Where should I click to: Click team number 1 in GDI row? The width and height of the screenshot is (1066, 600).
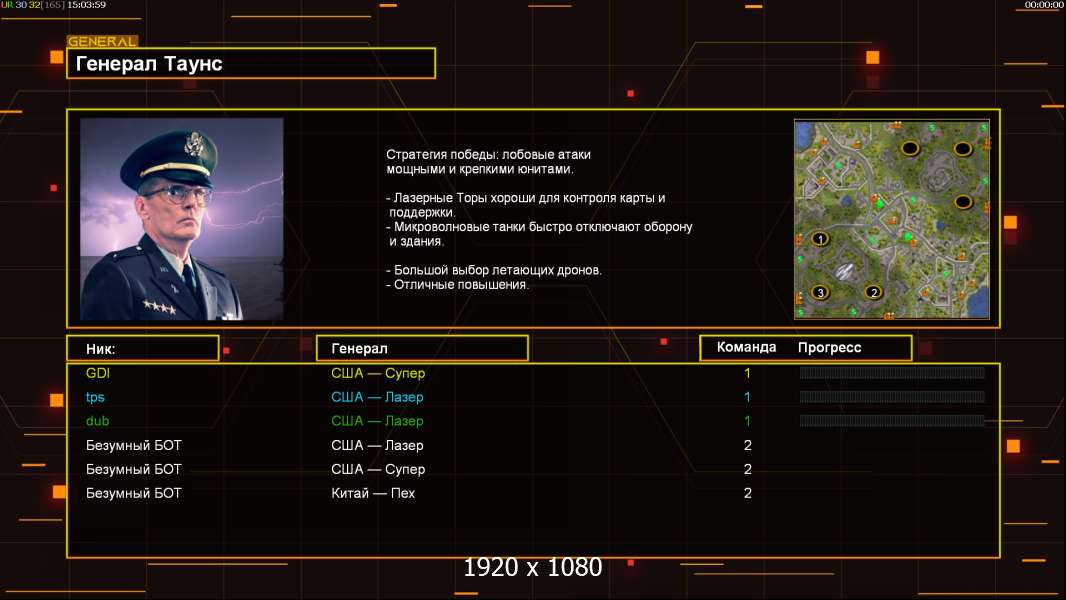[x=747, y=373]
